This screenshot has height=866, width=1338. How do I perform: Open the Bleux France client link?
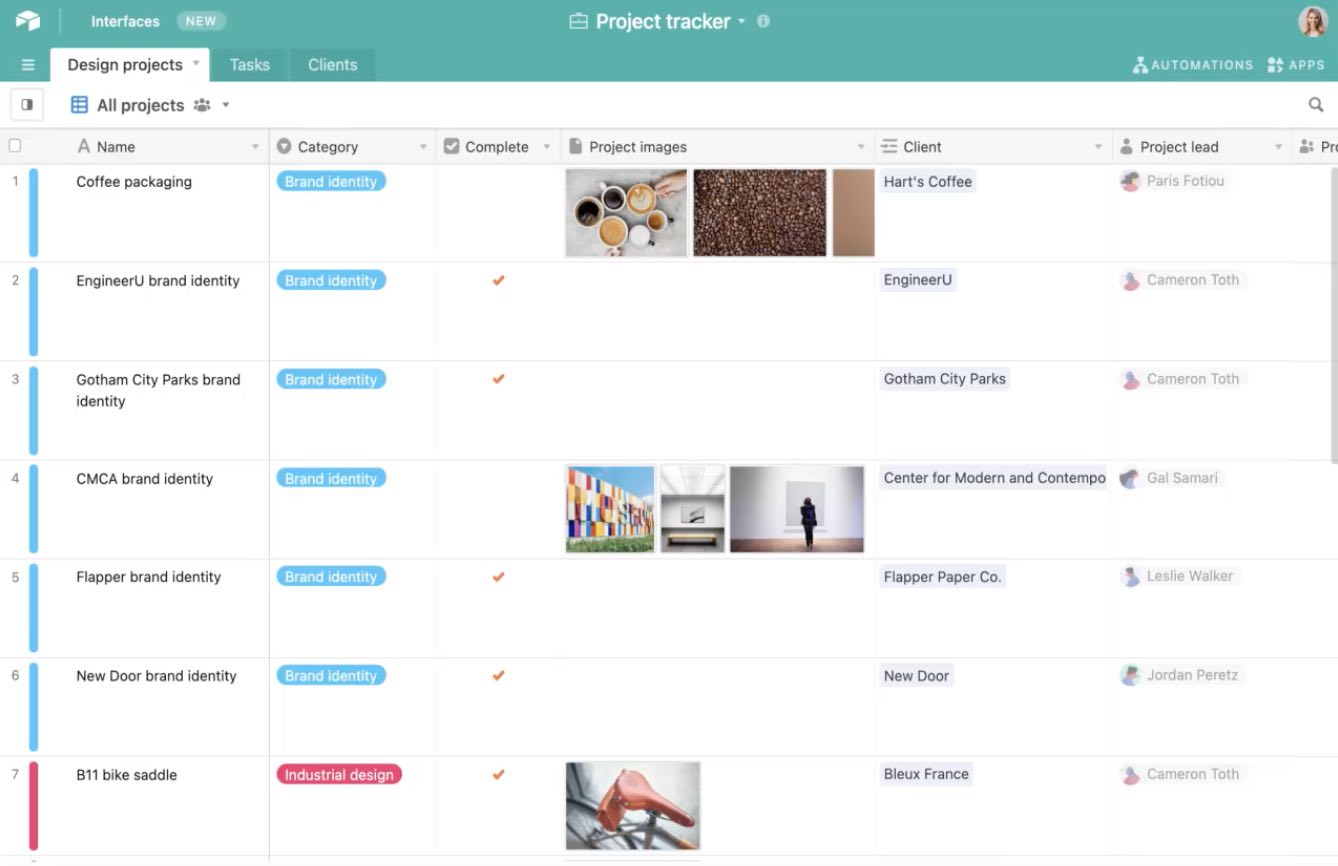pyautogui.click(x=926, y=774)
